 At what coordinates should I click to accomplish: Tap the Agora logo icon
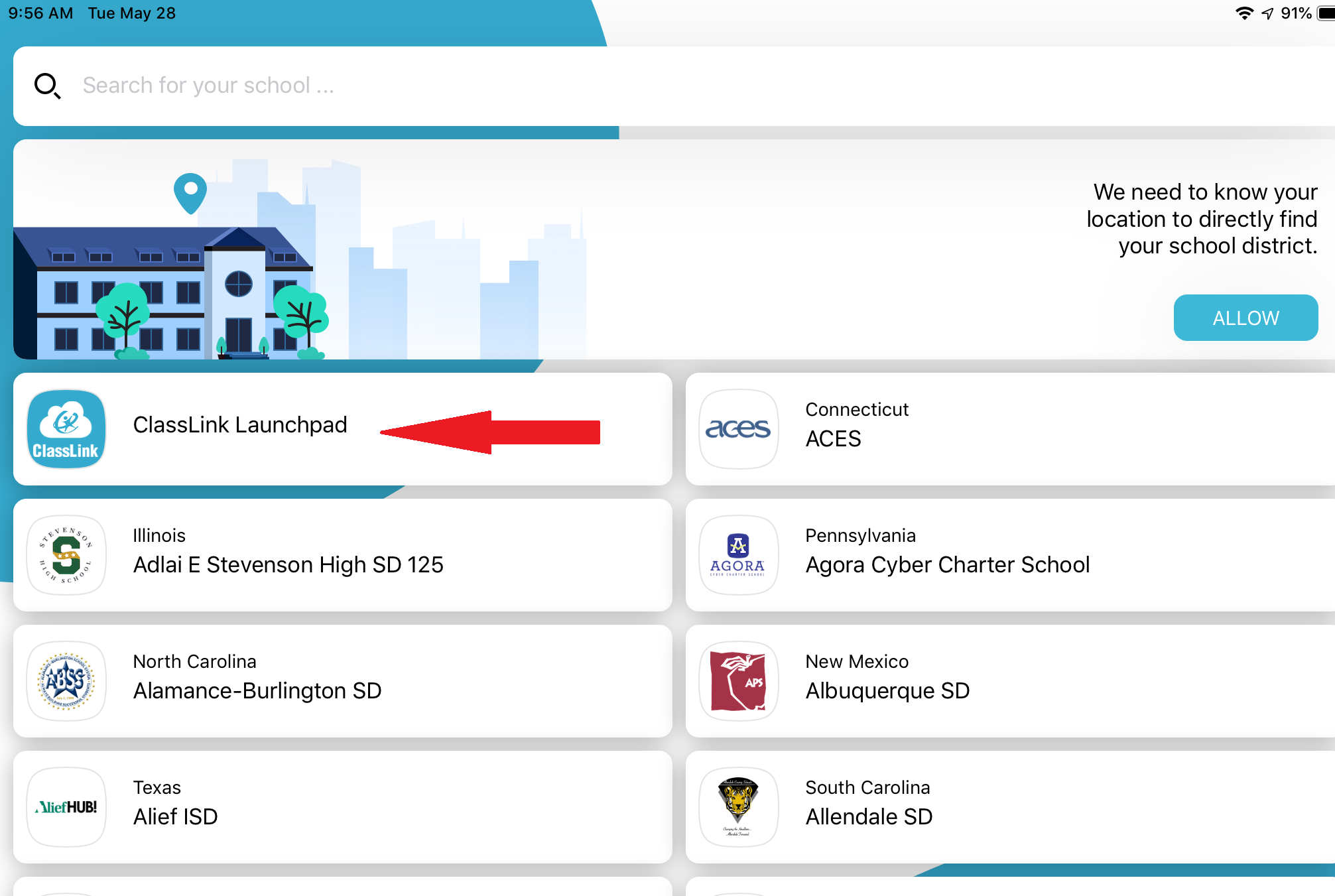point(739,555)
